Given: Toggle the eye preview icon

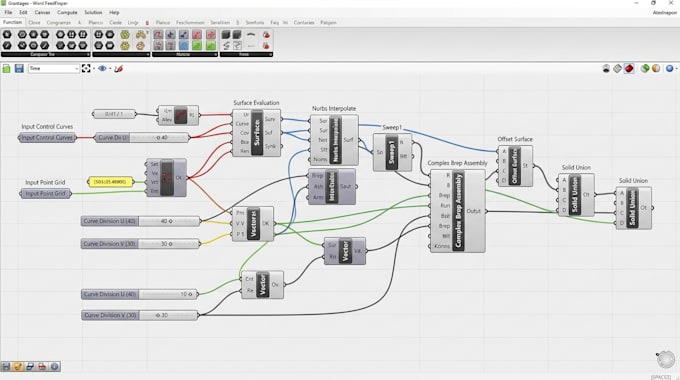Looking at the screenshot, I should [102, 69].
